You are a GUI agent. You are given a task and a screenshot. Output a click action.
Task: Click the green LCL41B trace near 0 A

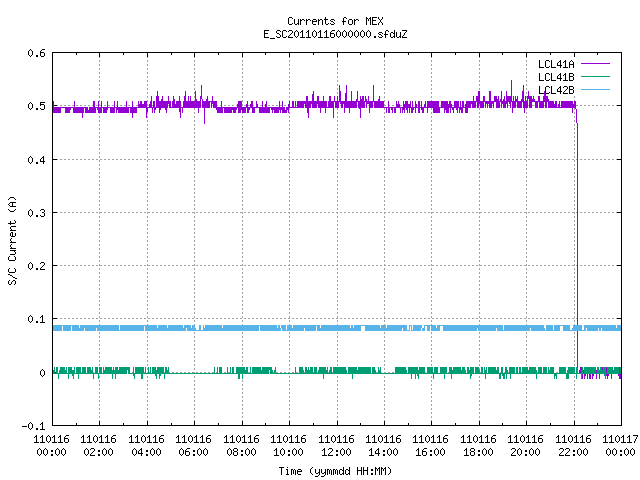coord(337,371)
